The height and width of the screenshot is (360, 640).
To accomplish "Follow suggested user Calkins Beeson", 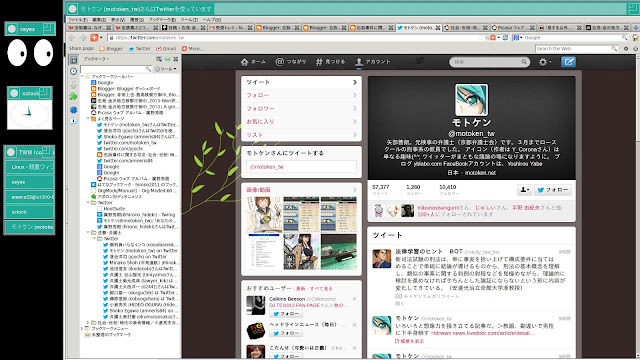I will (x=286, y=313).
